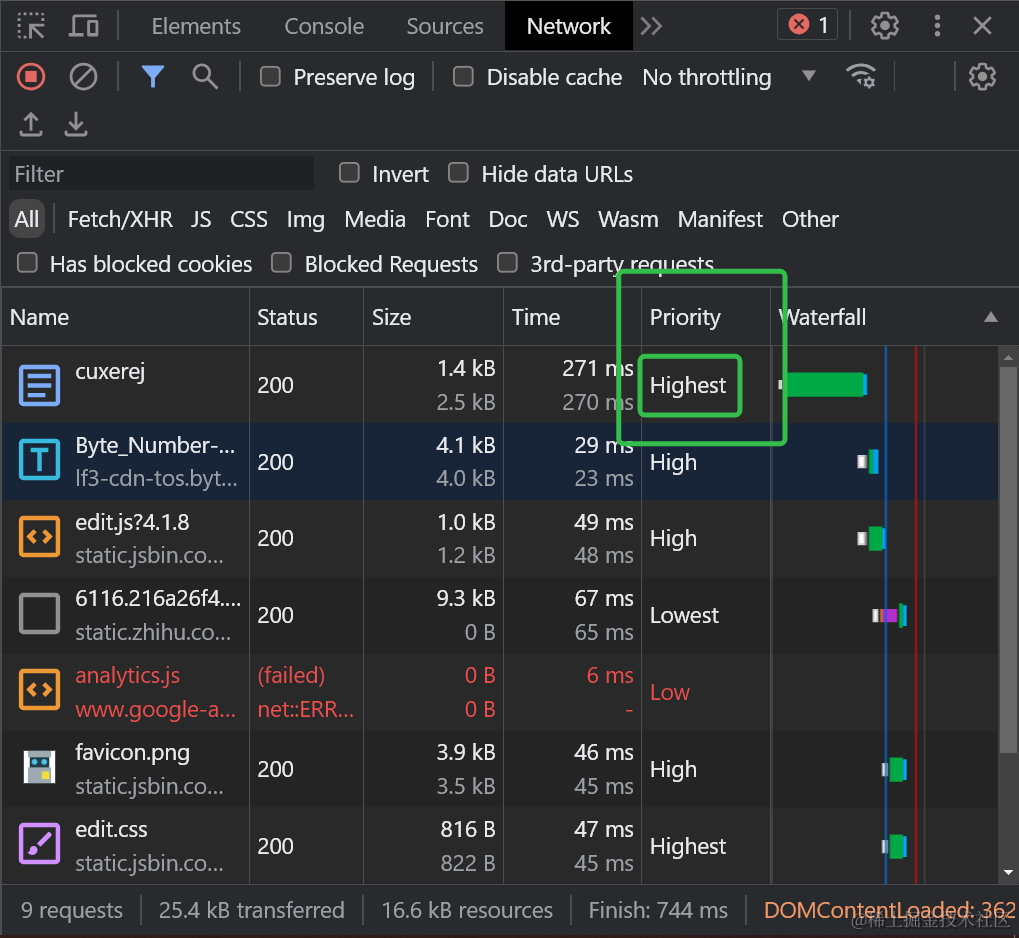
Task: Open the DevTools three-dot menu
Action: pos(937,26)
